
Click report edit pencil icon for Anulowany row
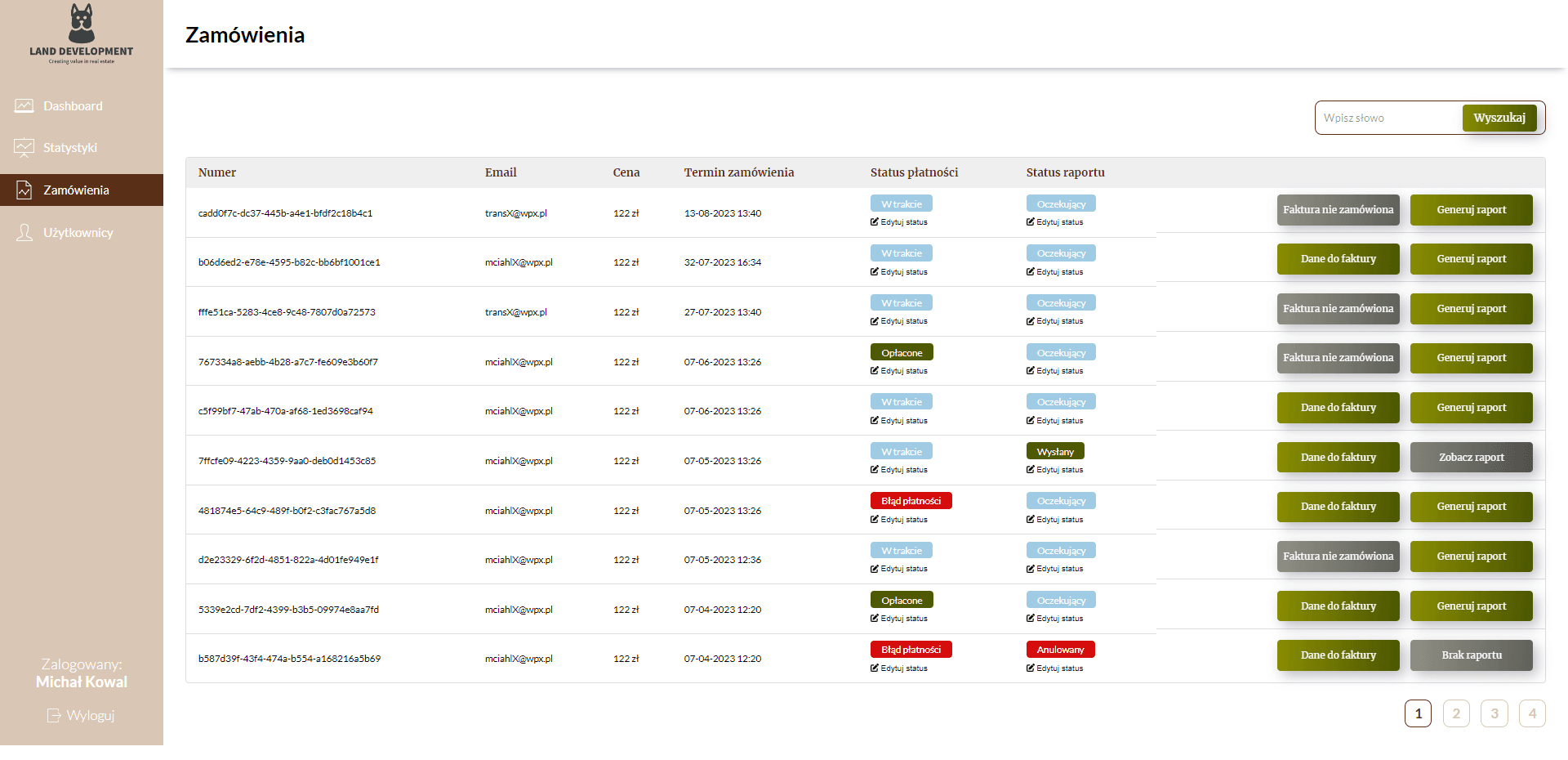coord(1031,668)
